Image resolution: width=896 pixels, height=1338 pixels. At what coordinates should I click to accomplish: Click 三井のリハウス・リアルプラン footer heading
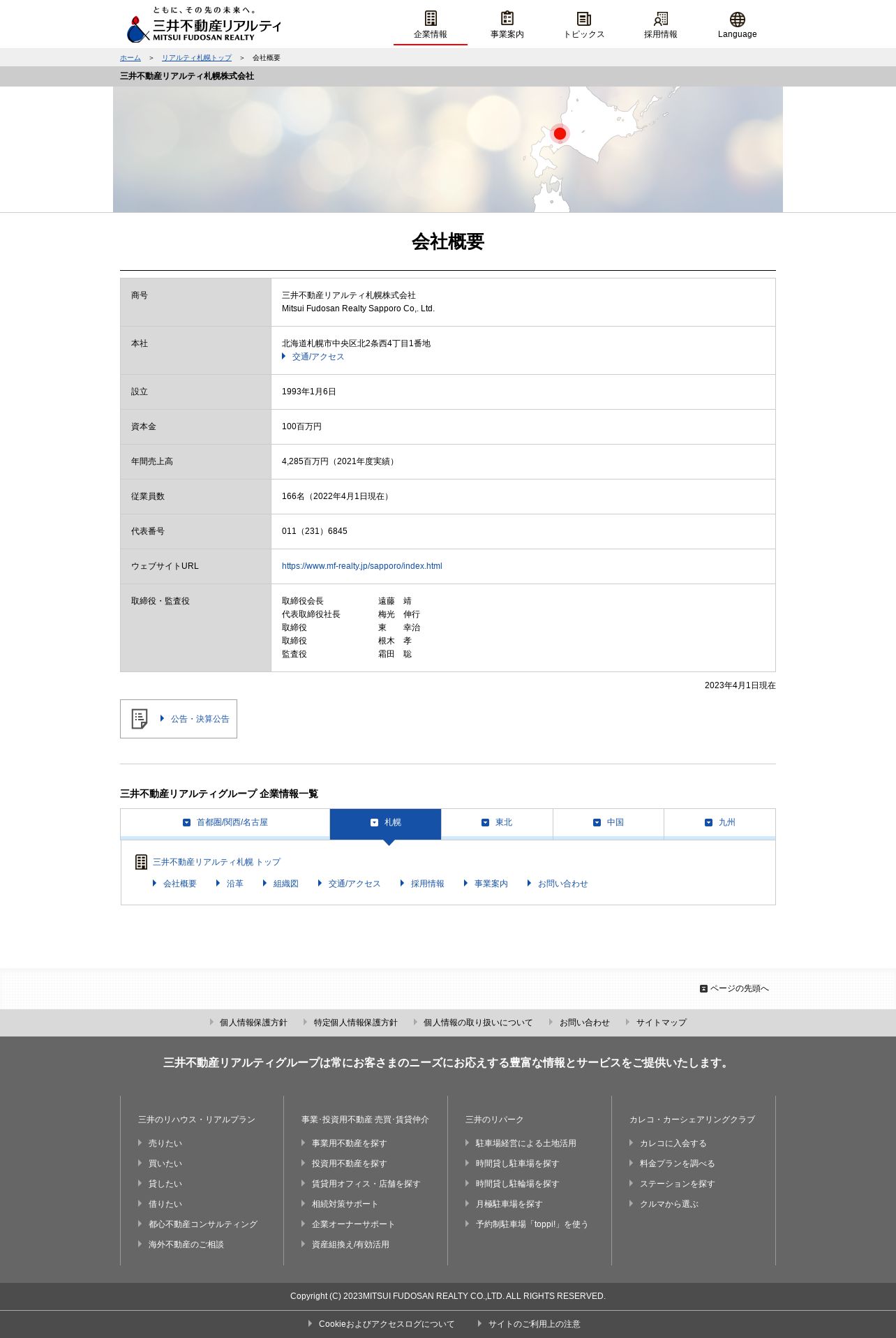click(197, 1120)
